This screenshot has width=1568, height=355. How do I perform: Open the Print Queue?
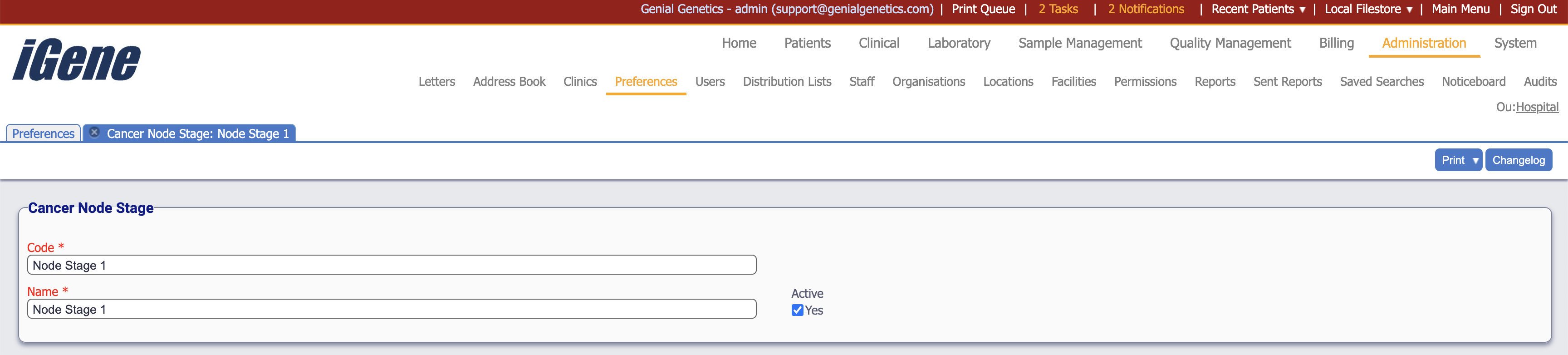point(983,9)
